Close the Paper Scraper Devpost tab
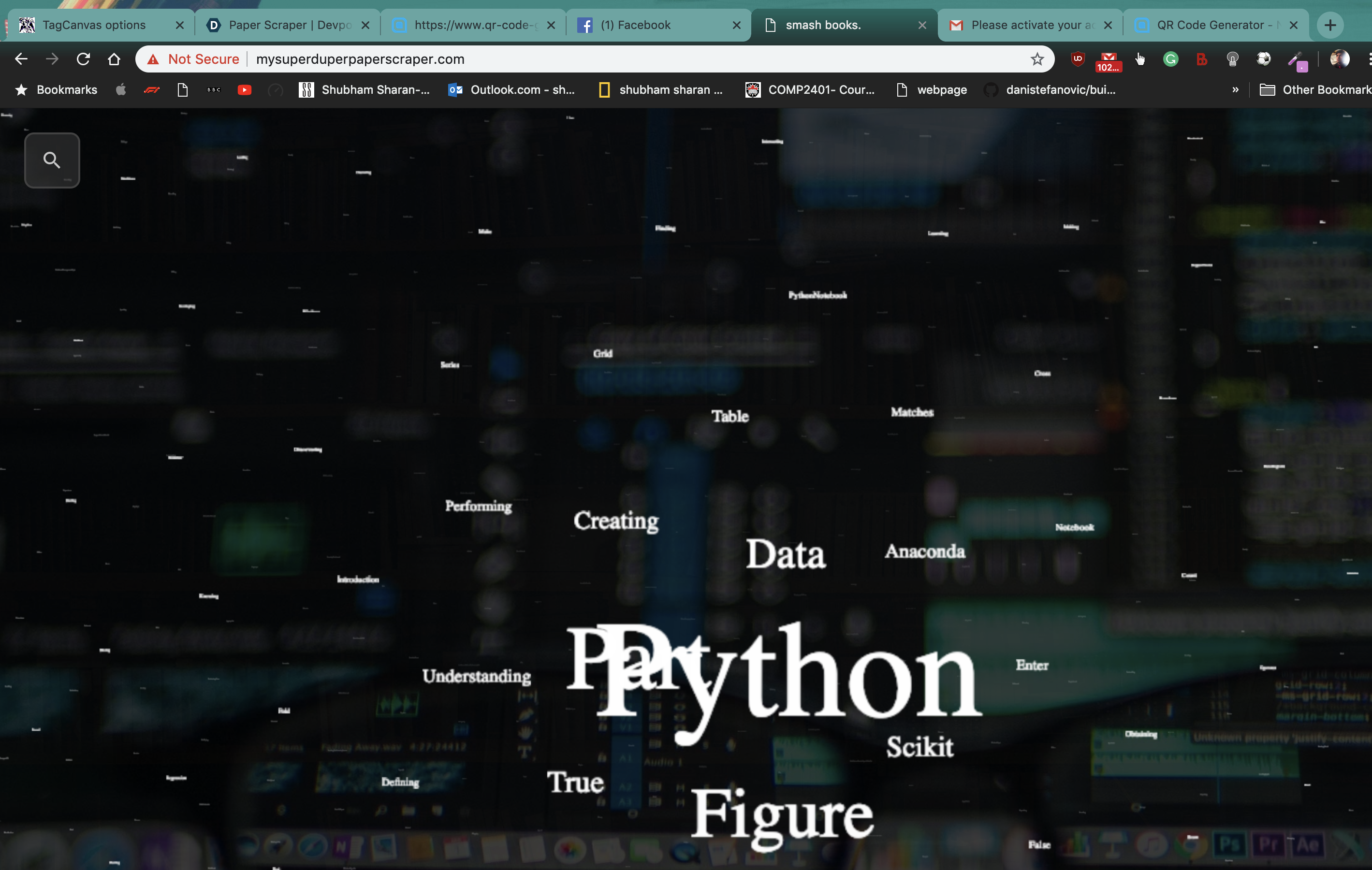 pos(365,25)
